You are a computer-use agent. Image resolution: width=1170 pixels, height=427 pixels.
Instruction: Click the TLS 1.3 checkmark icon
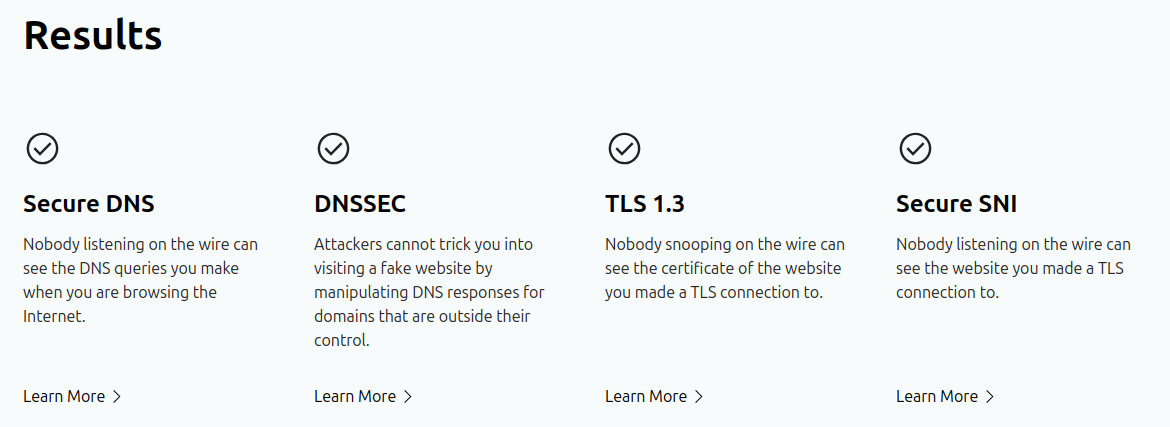pos(624,149)
